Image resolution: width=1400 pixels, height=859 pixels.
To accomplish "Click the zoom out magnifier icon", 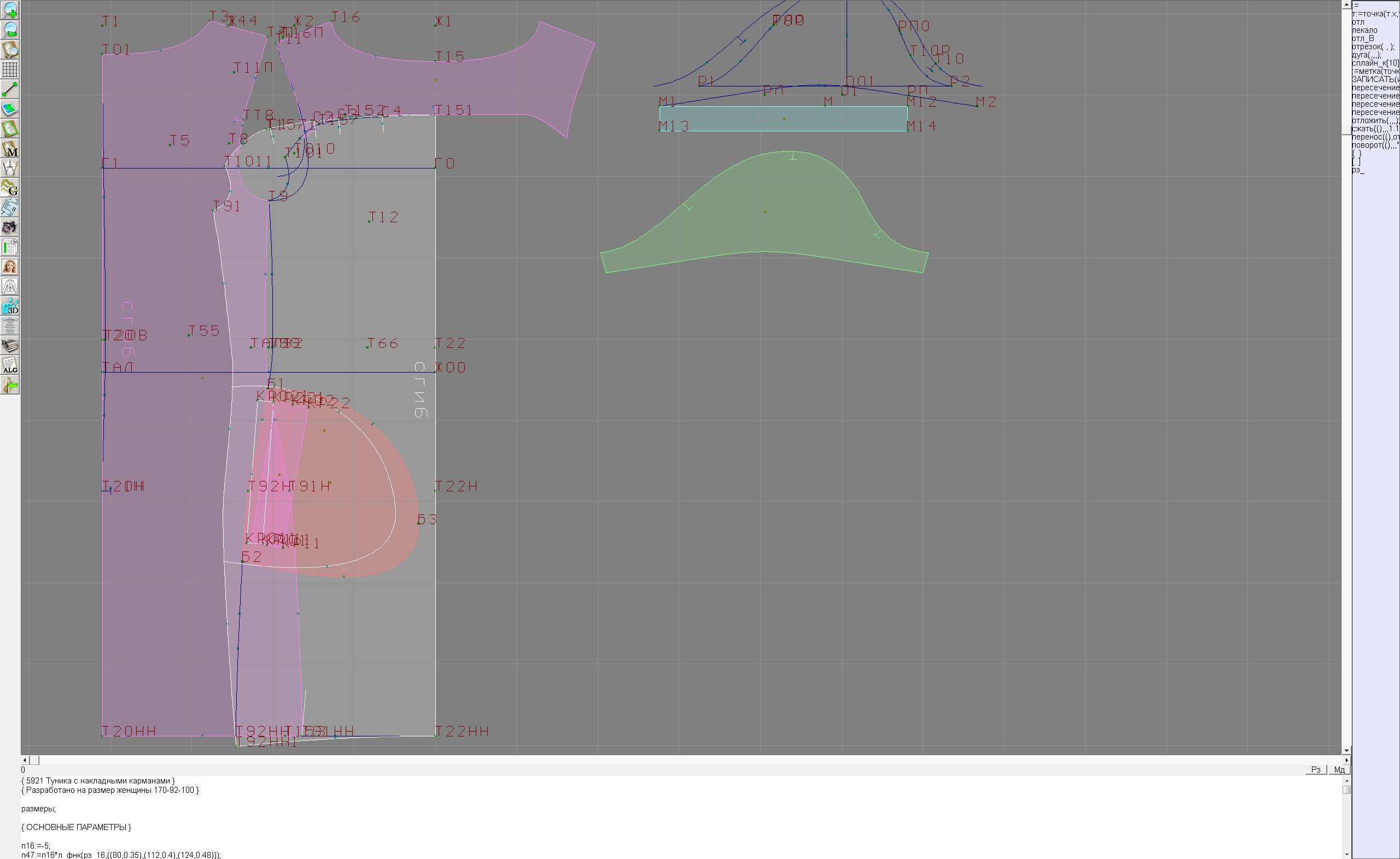I will 10,30.
